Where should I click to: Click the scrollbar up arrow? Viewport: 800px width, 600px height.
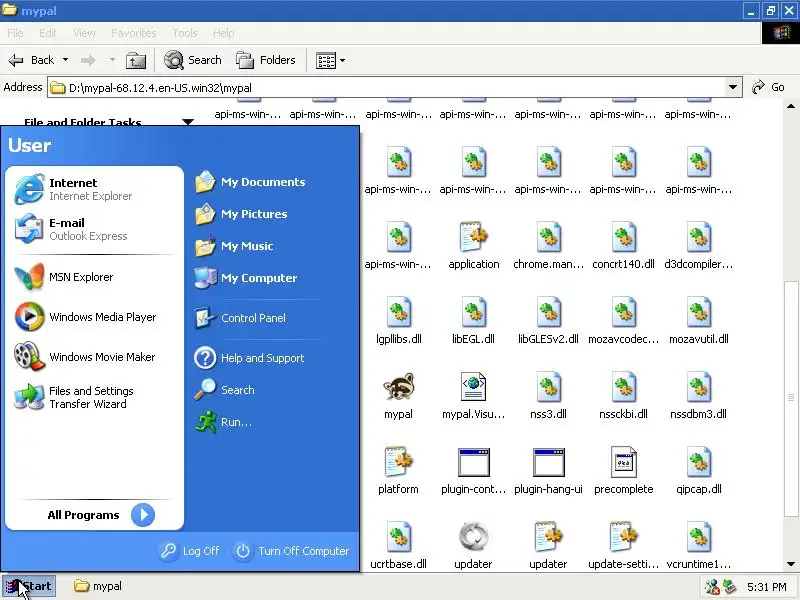pos(791,107)
